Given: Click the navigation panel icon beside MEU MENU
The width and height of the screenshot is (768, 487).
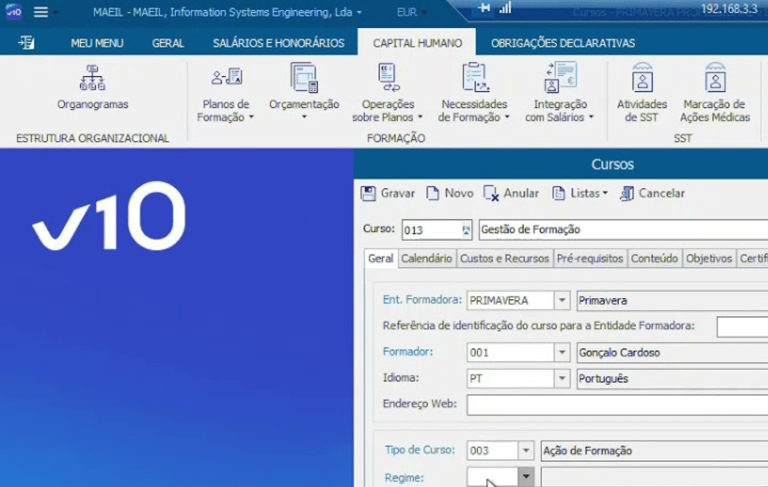Looking at the screenshot, I should click(x=26, y=43).
